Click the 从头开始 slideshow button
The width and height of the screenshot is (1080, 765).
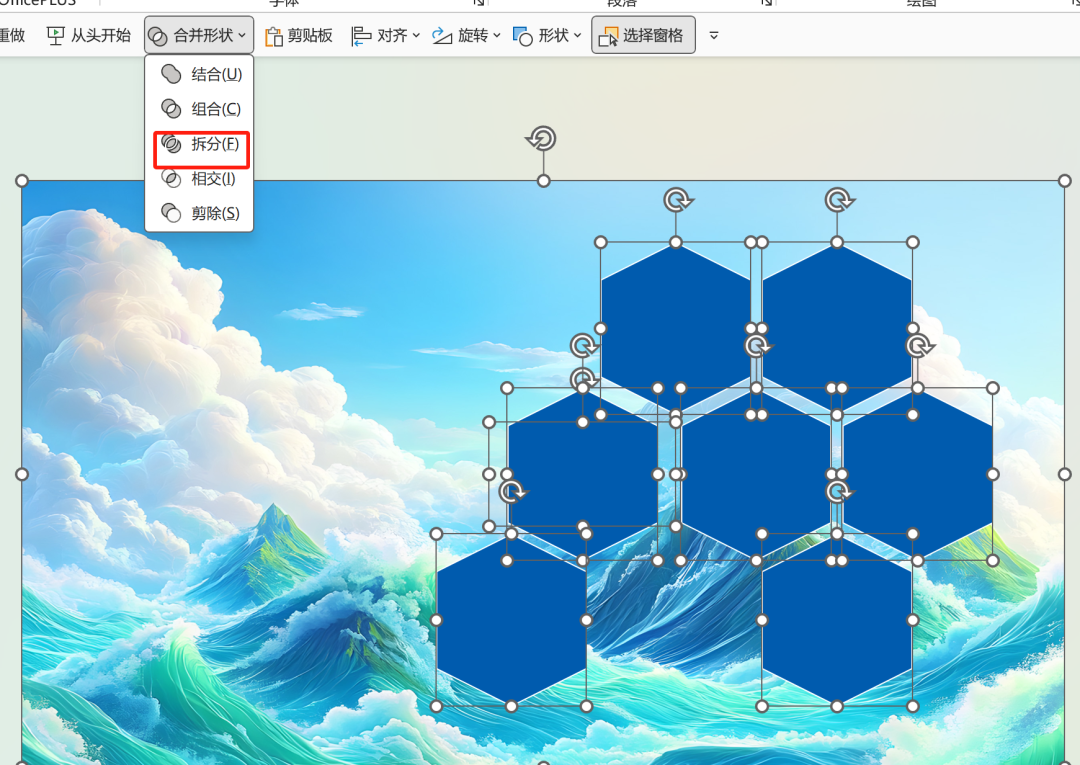click(x=88, y=35)
